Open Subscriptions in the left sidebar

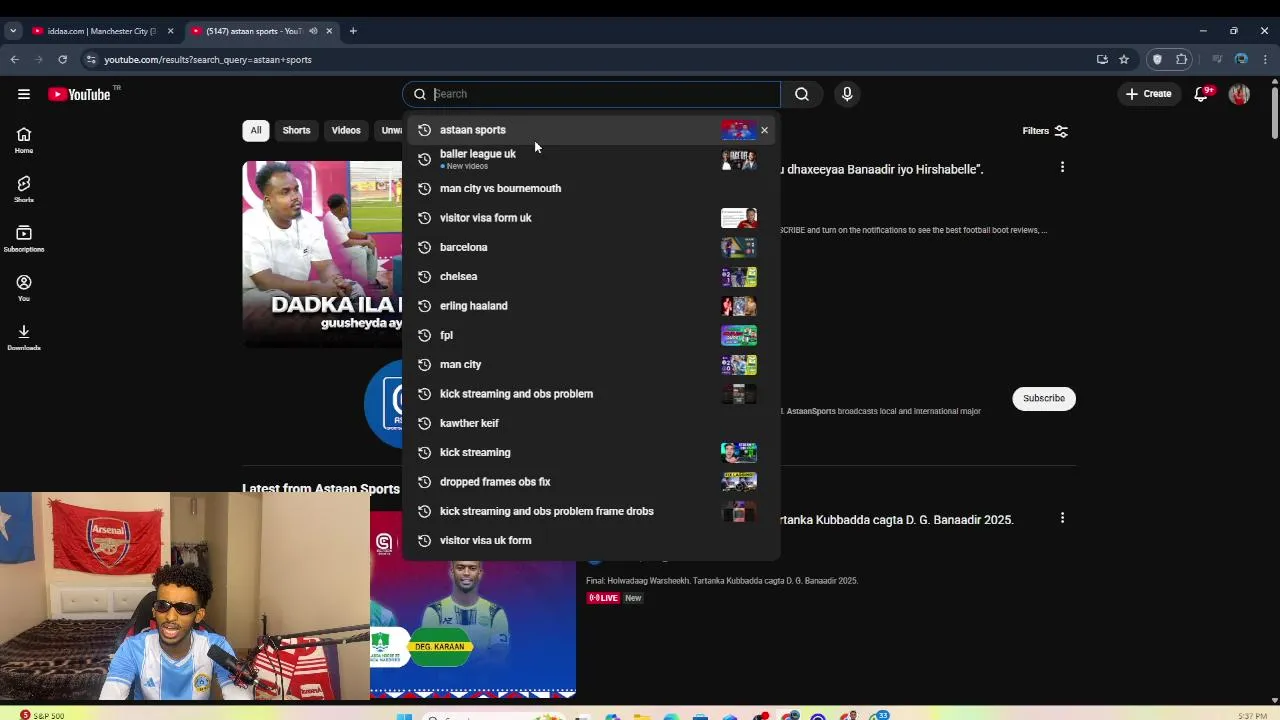(x=24, y=239)
